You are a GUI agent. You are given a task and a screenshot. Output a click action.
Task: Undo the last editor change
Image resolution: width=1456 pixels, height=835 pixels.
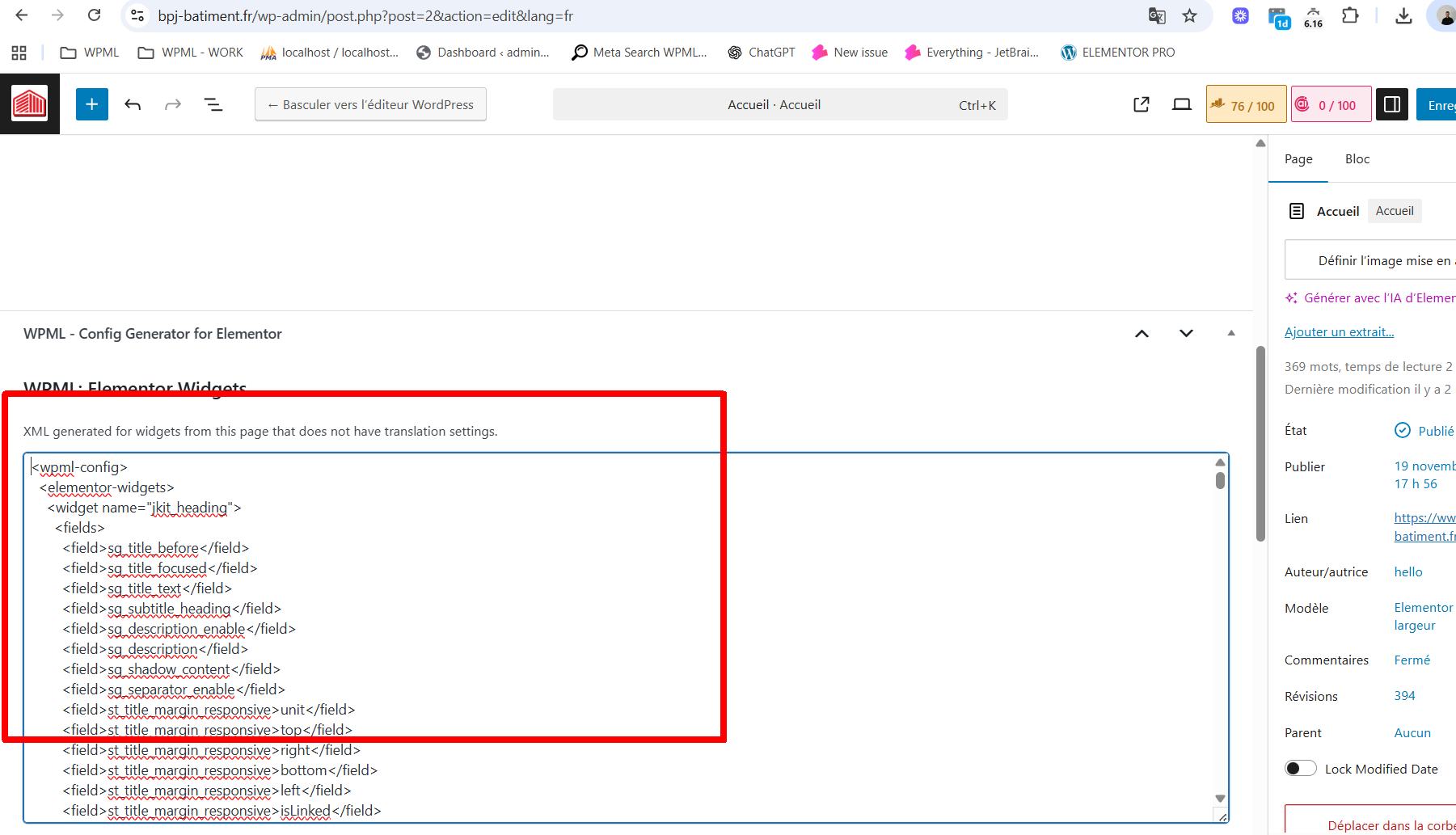pos(133,104)
